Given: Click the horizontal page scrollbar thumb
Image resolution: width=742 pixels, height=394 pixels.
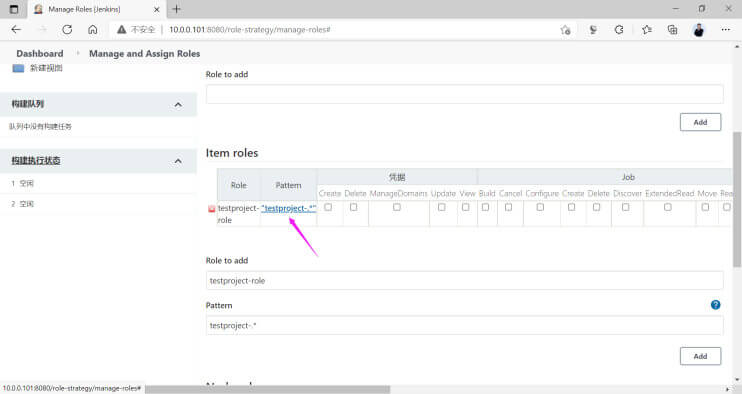Looking at the screenshot, I should click(x=268, y=389).
